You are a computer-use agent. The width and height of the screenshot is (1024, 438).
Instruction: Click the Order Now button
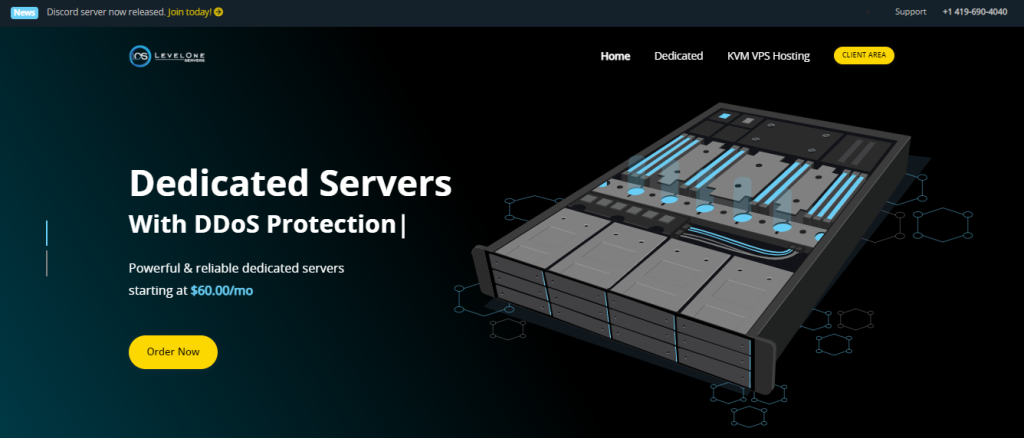coord(173,352)
